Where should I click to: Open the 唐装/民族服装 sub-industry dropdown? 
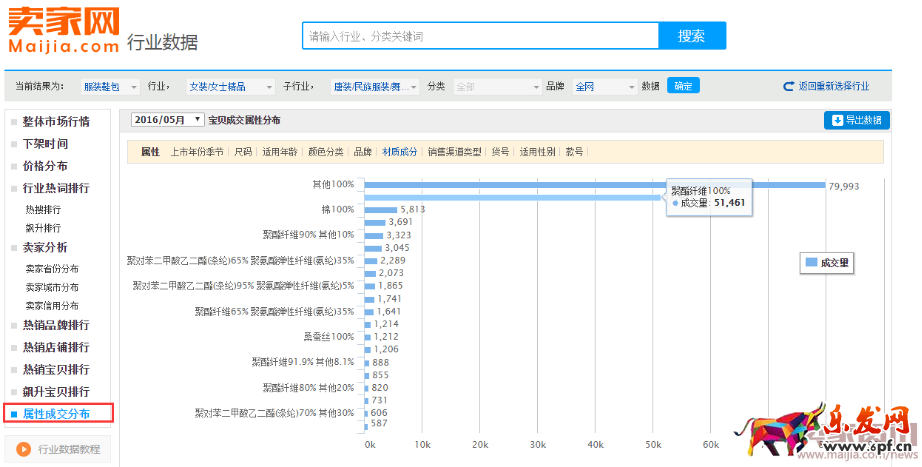click(x=375, y=86)
